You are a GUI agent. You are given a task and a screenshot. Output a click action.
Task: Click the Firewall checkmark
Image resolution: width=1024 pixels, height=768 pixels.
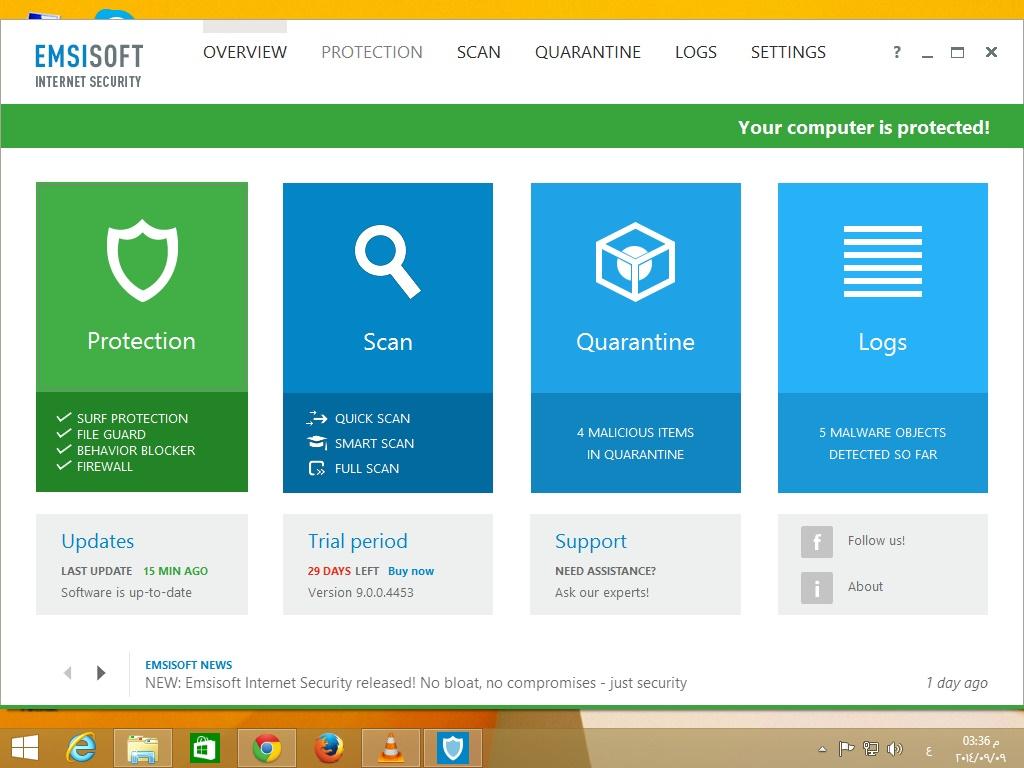click(64, 466)
